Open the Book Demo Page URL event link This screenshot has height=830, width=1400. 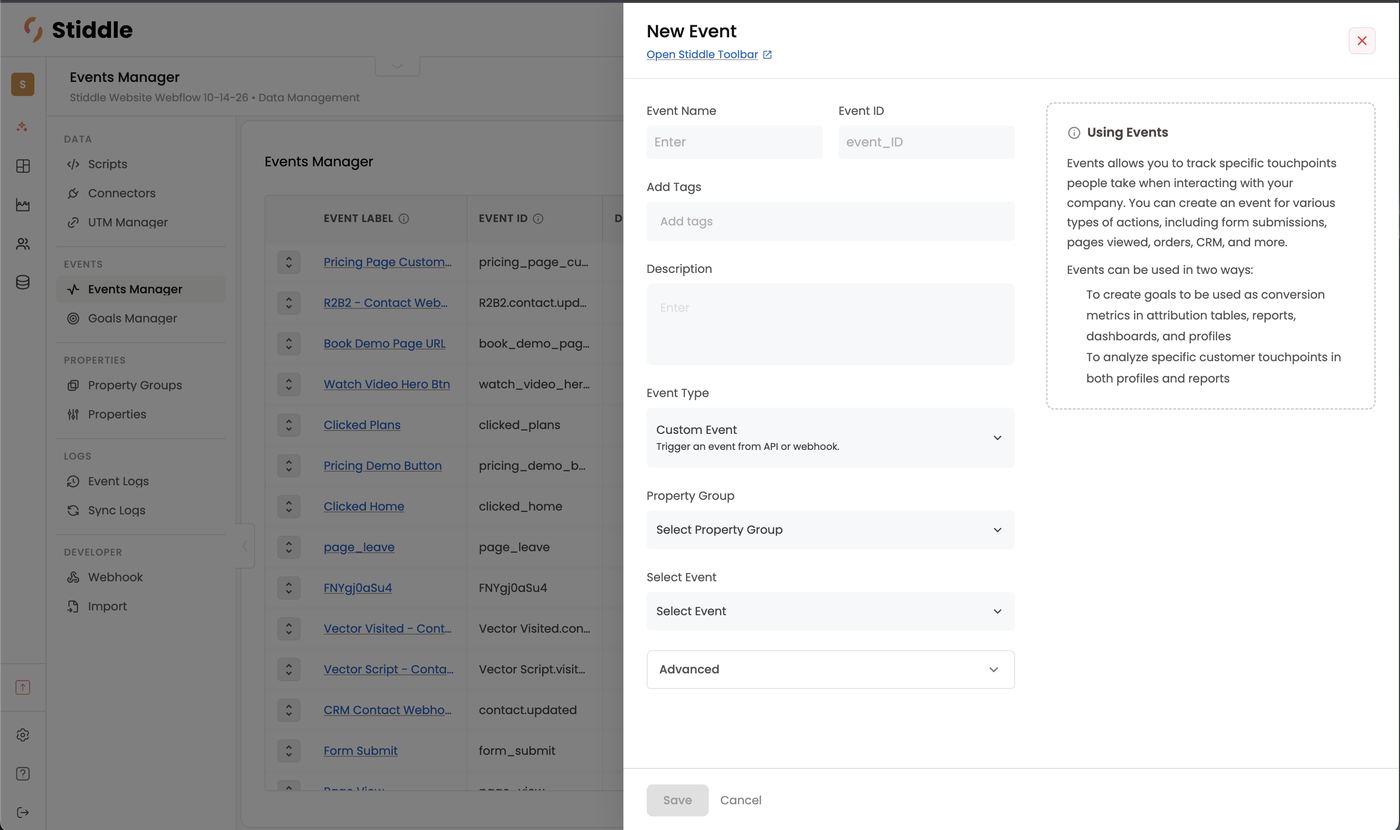(x=384, y=343)
